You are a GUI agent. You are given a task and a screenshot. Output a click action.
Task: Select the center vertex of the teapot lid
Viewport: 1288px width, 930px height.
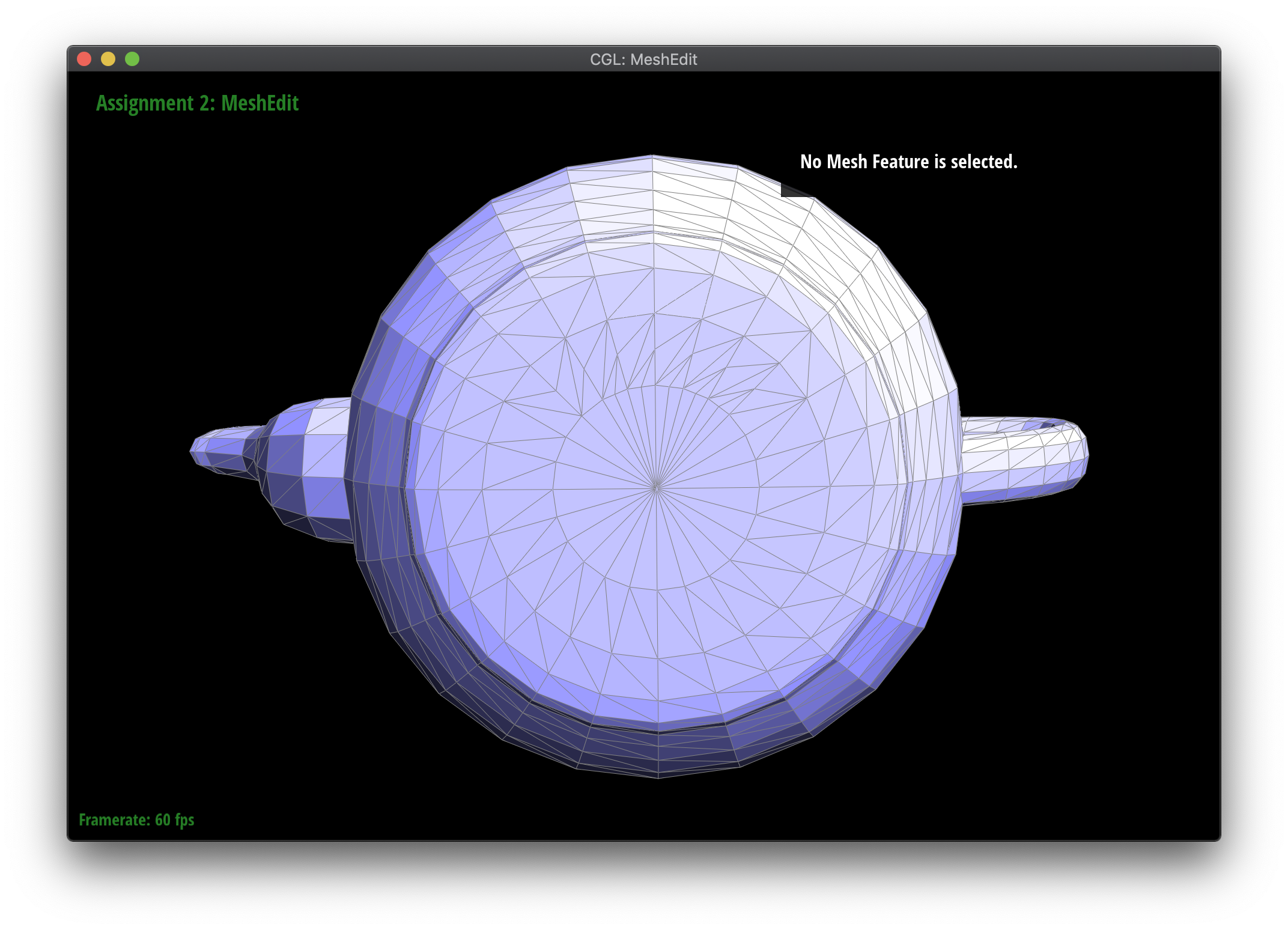pos(656,488)
